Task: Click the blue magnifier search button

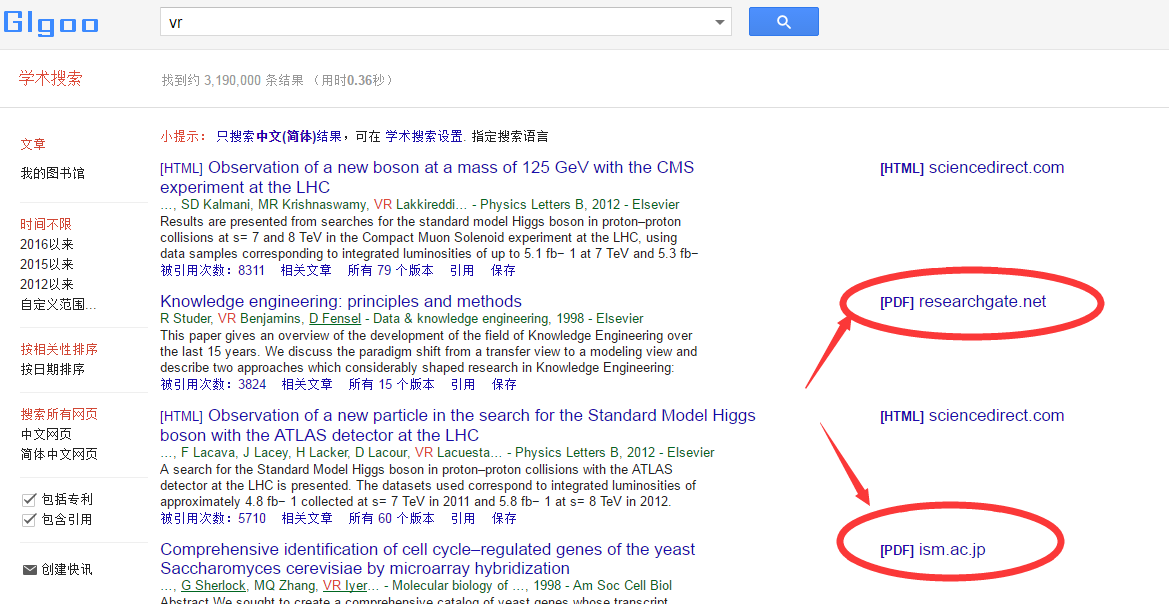Action: tap(783, 22)
